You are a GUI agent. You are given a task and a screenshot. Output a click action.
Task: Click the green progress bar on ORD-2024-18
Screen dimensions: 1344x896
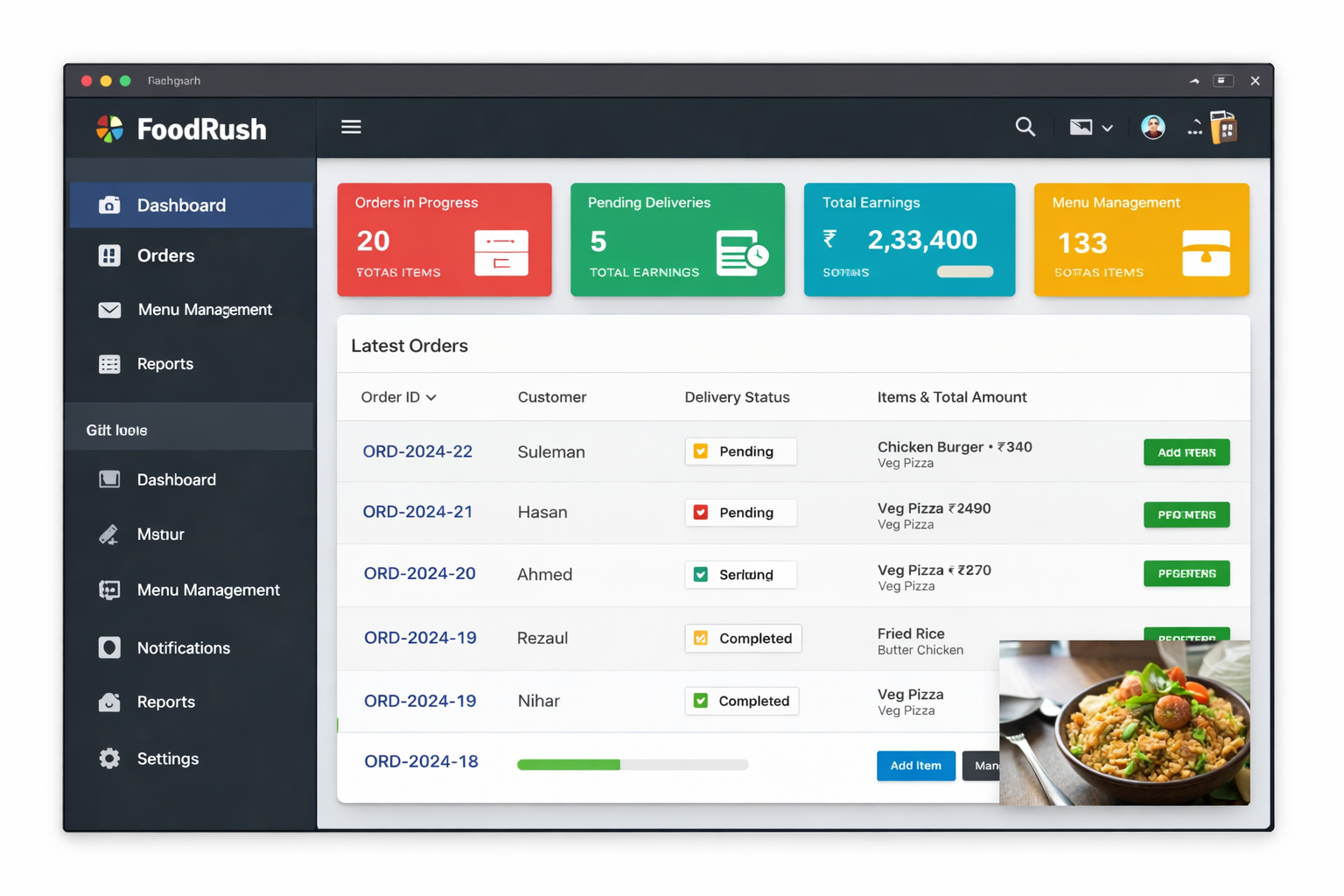569,764
